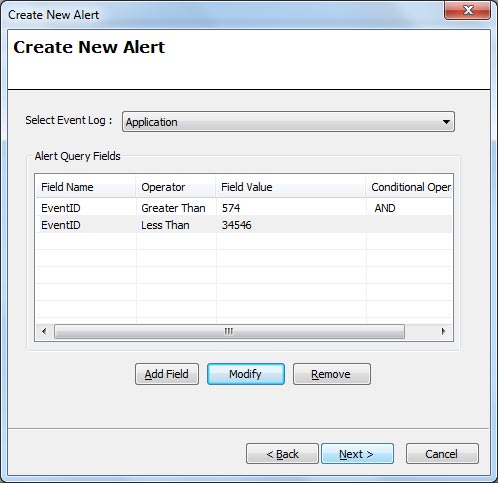Click the Add Field button
498x483 pixels.
(x=167, y=374)
